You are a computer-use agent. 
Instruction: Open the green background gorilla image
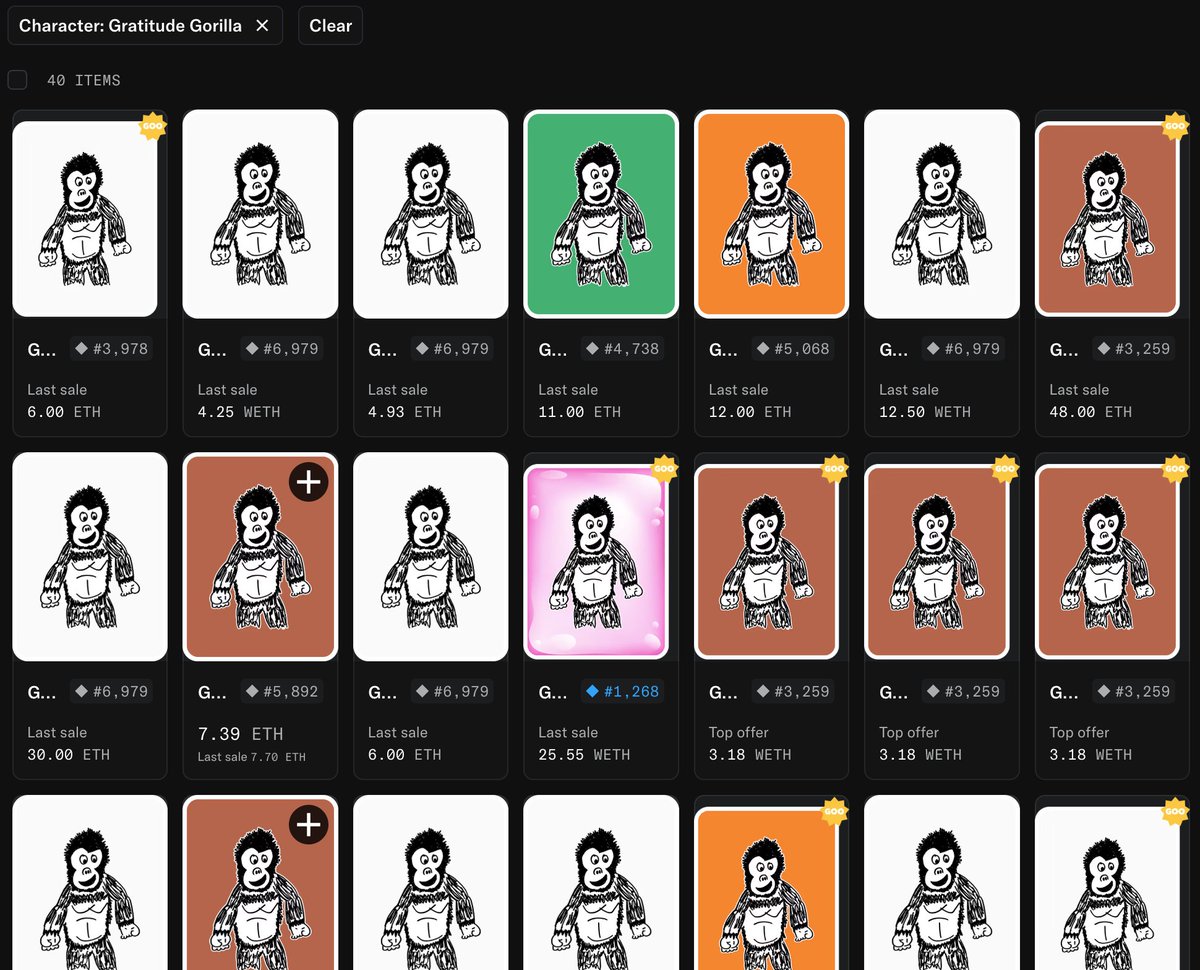coord(601,214)
